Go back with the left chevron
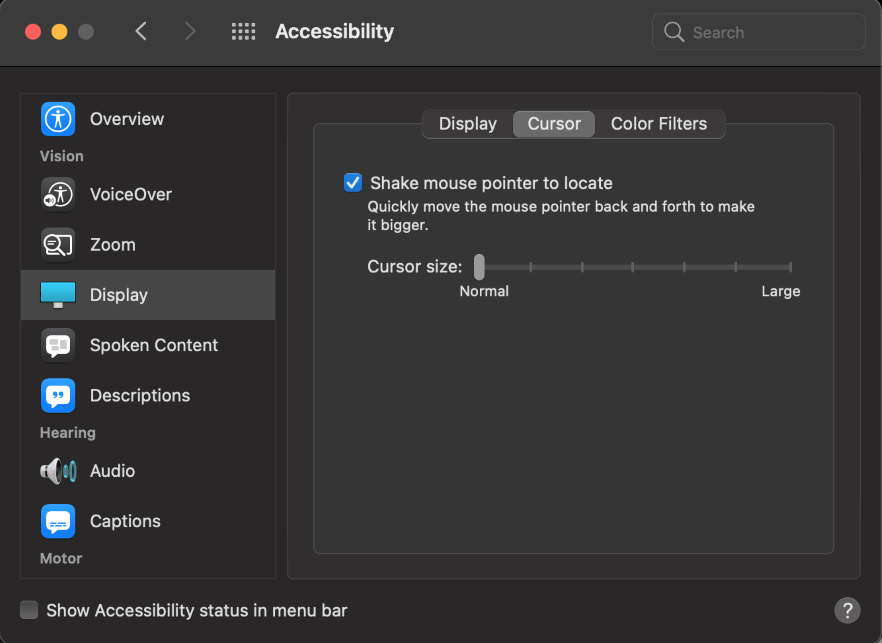Screen dimensions: 882x643 point(141,32)
